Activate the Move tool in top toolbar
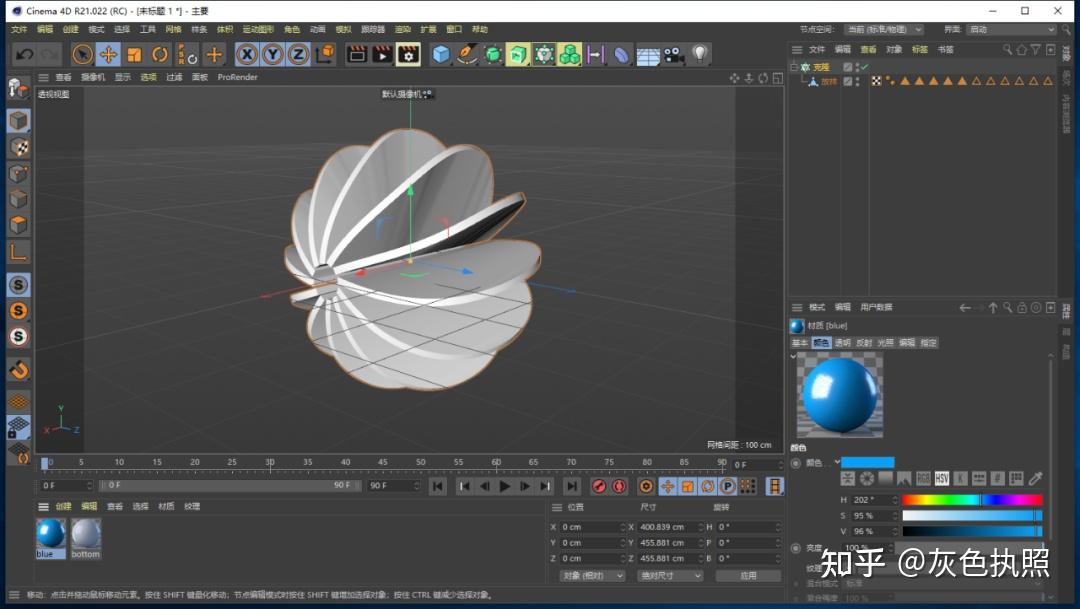The width and height of the screenshot is (1080, 609). [x=107, y=54]
